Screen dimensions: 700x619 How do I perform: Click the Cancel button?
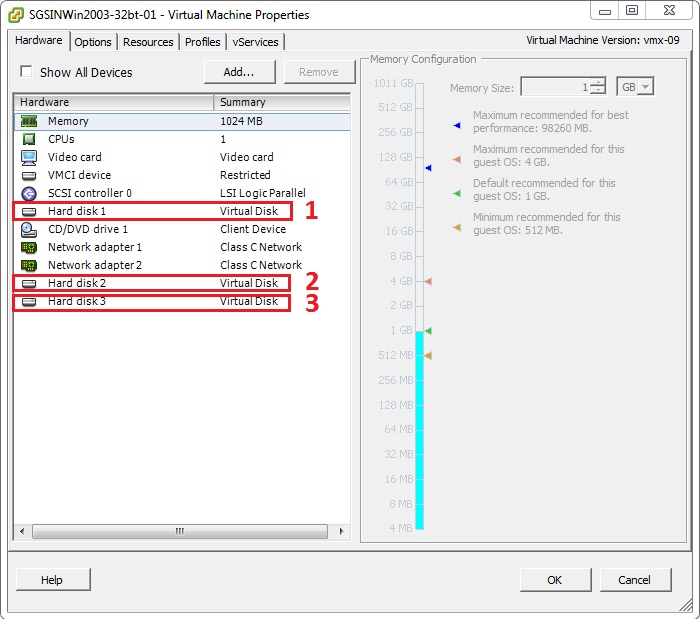[635, 580]
